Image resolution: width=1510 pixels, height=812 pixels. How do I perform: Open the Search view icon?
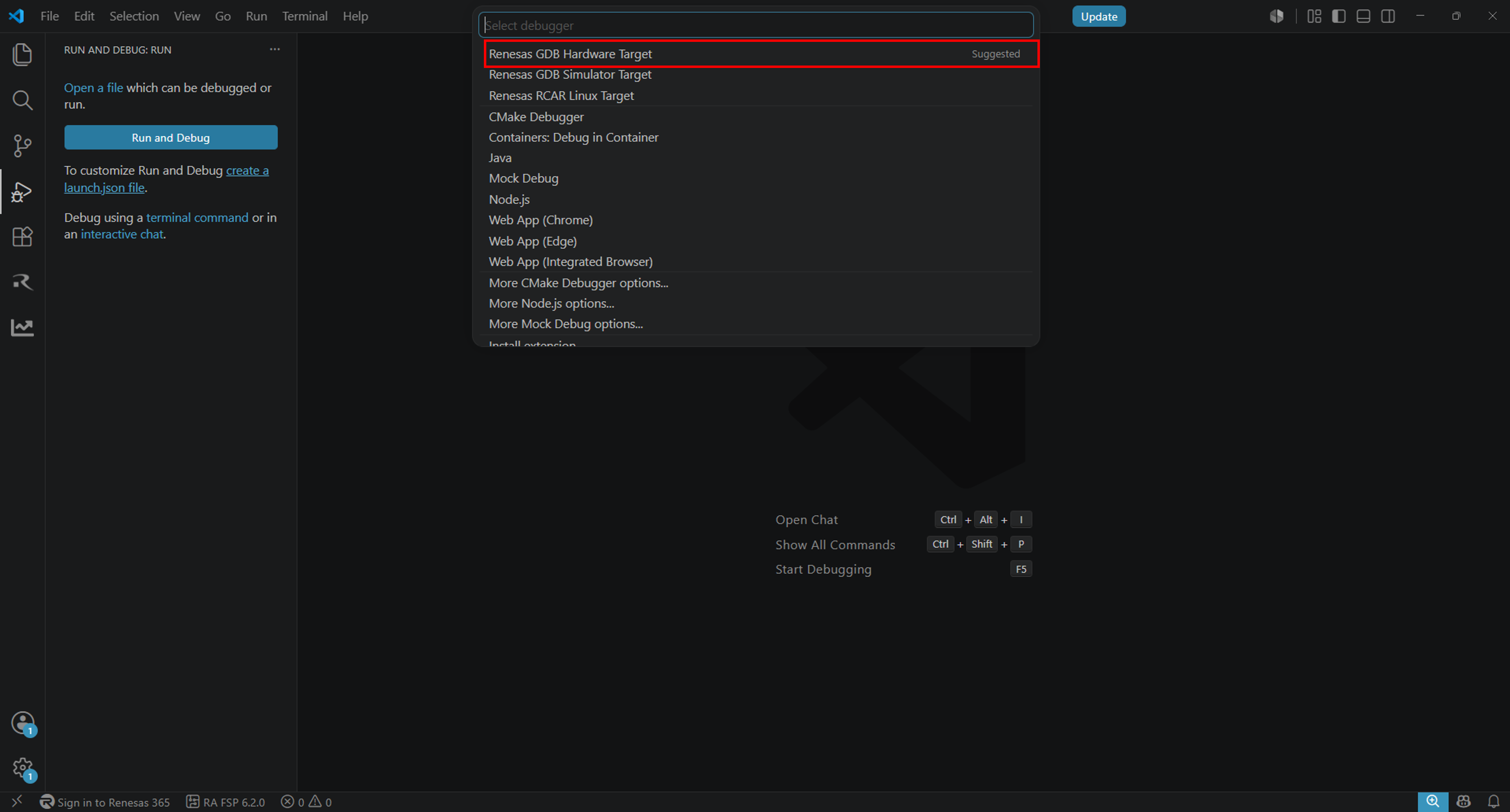coord(22,100)
